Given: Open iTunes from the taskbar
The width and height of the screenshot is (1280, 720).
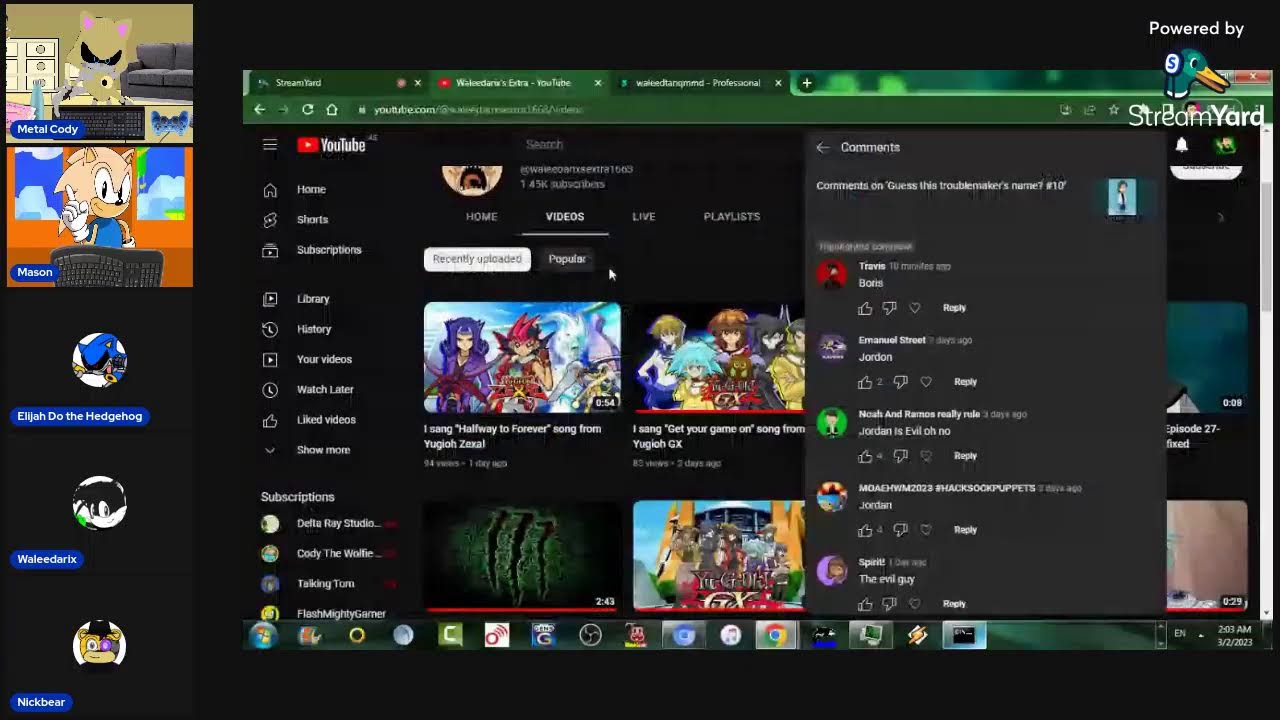Looking at the screenshot, I should [x=731, y=635].
